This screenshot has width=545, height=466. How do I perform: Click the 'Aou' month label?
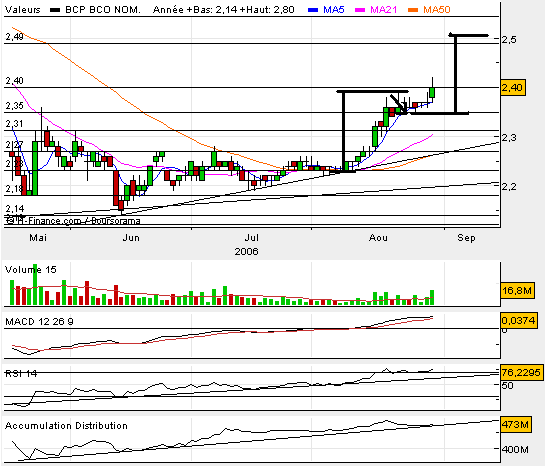click(378, 238)
